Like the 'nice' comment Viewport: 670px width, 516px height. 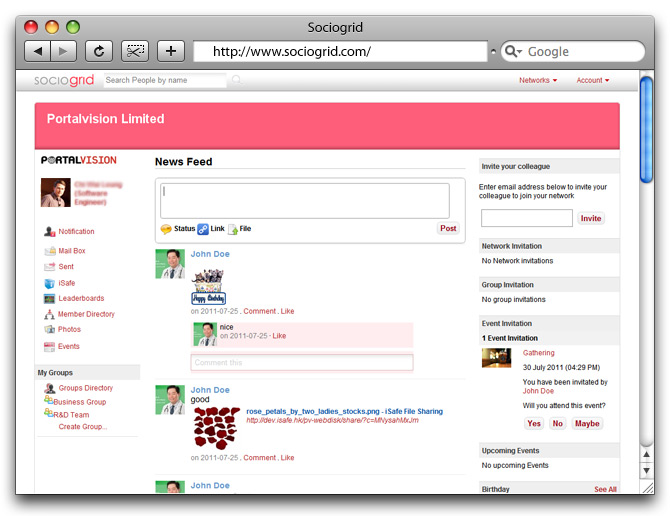click(x=279, y=336)
